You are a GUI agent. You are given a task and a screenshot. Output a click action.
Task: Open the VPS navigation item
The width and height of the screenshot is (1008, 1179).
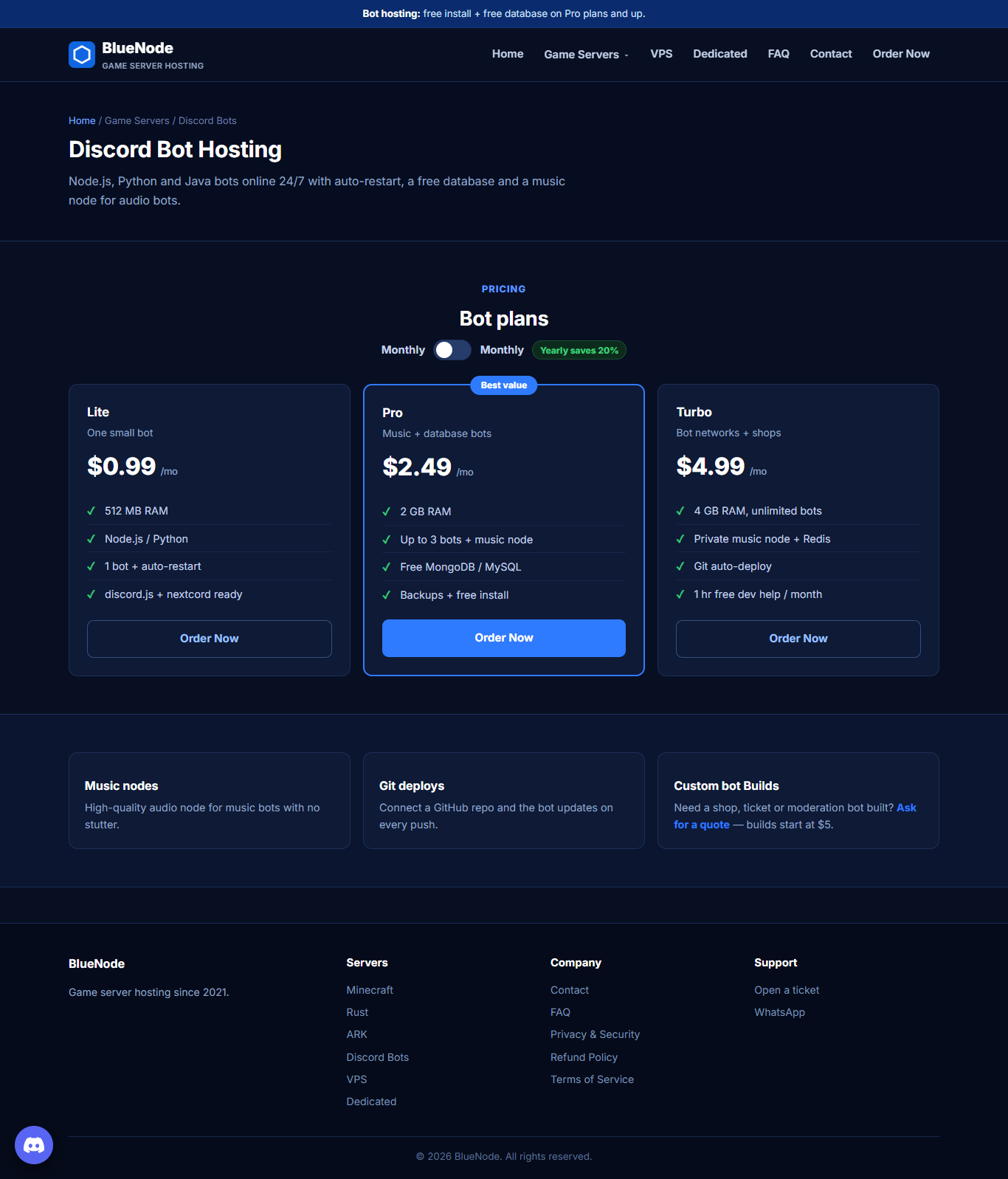[661, 54]
